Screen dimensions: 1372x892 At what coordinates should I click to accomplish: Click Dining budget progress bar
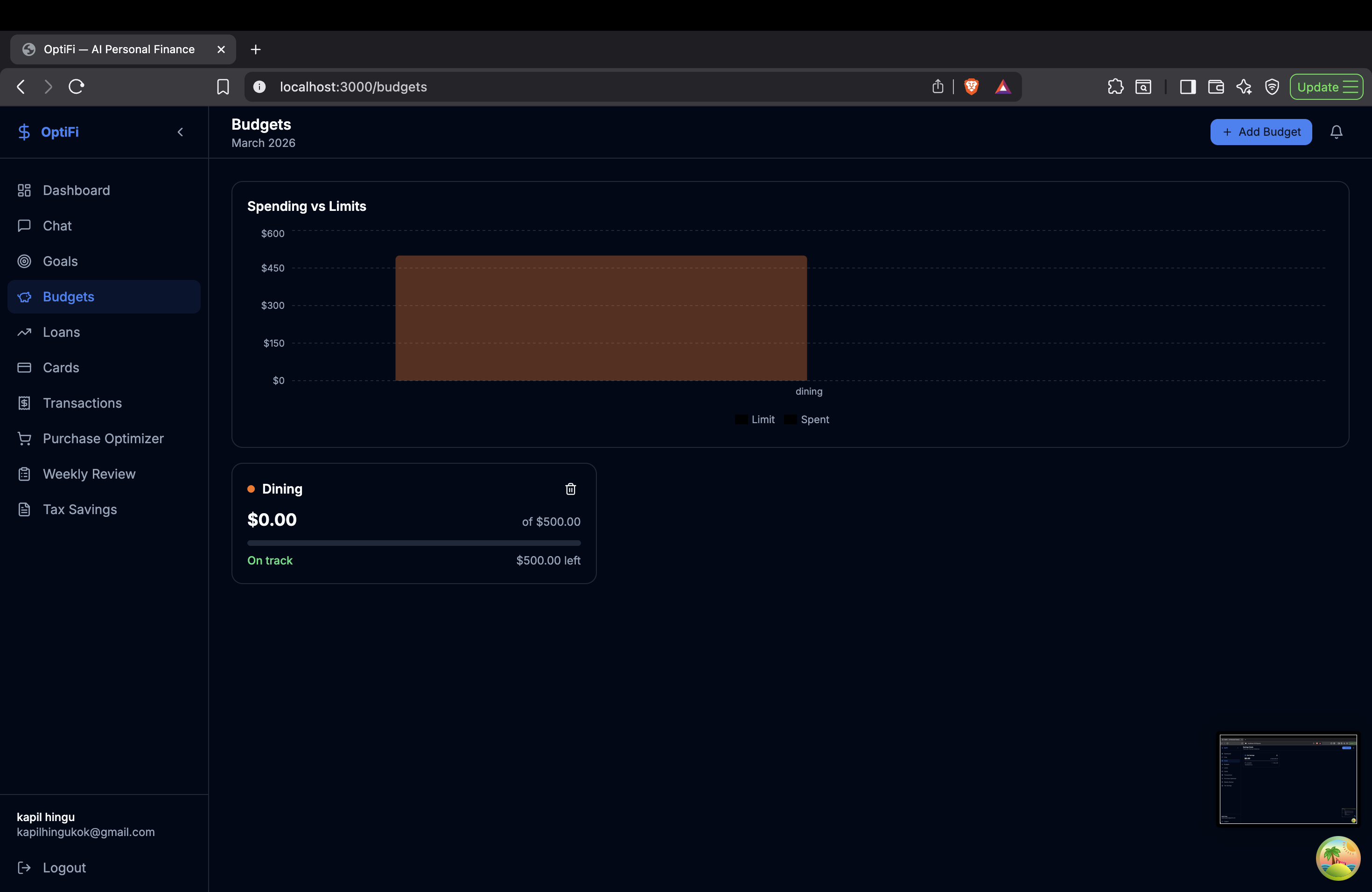pos(413,543)
